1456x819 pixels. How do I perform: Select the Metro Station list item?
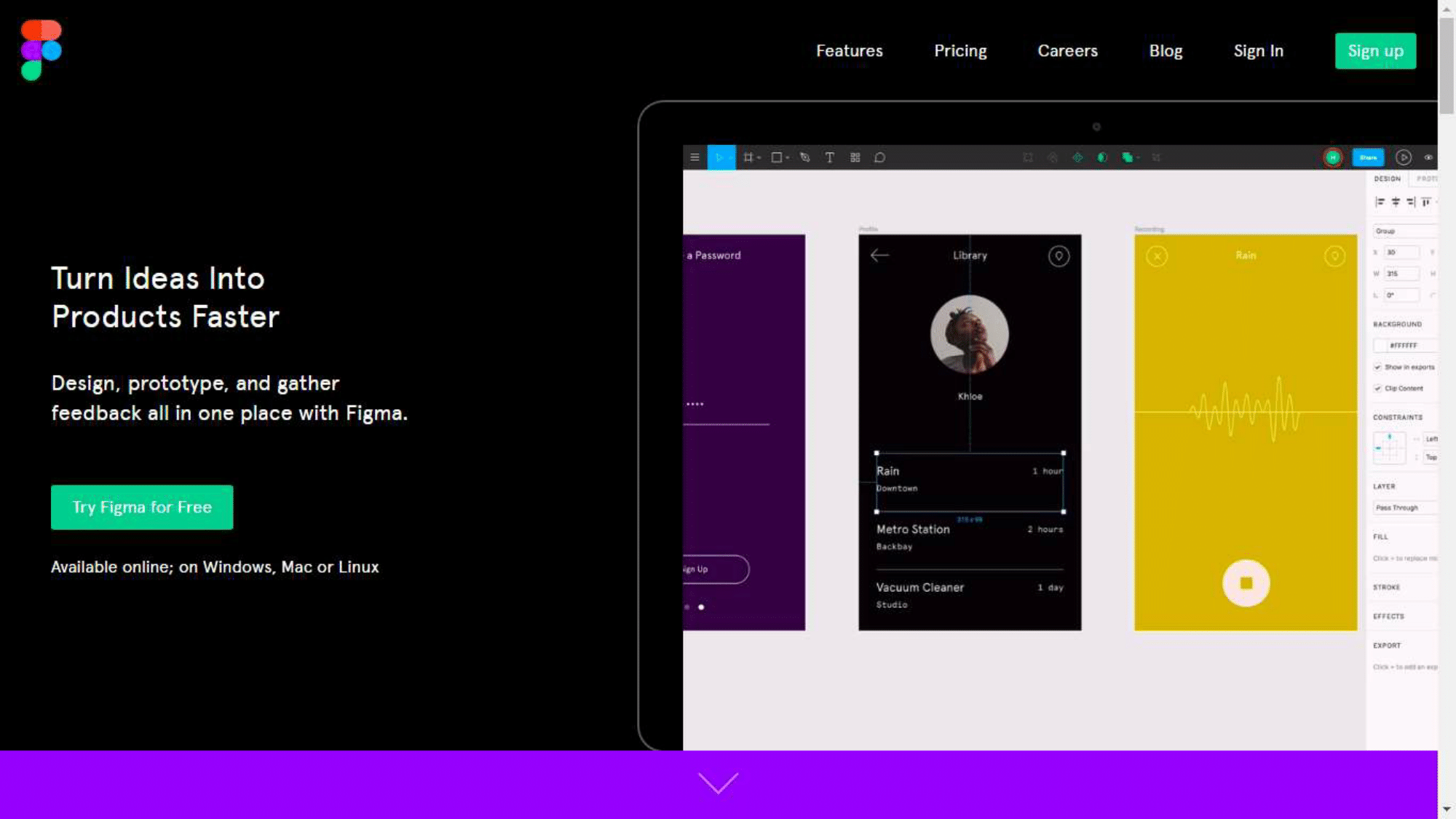970,537
